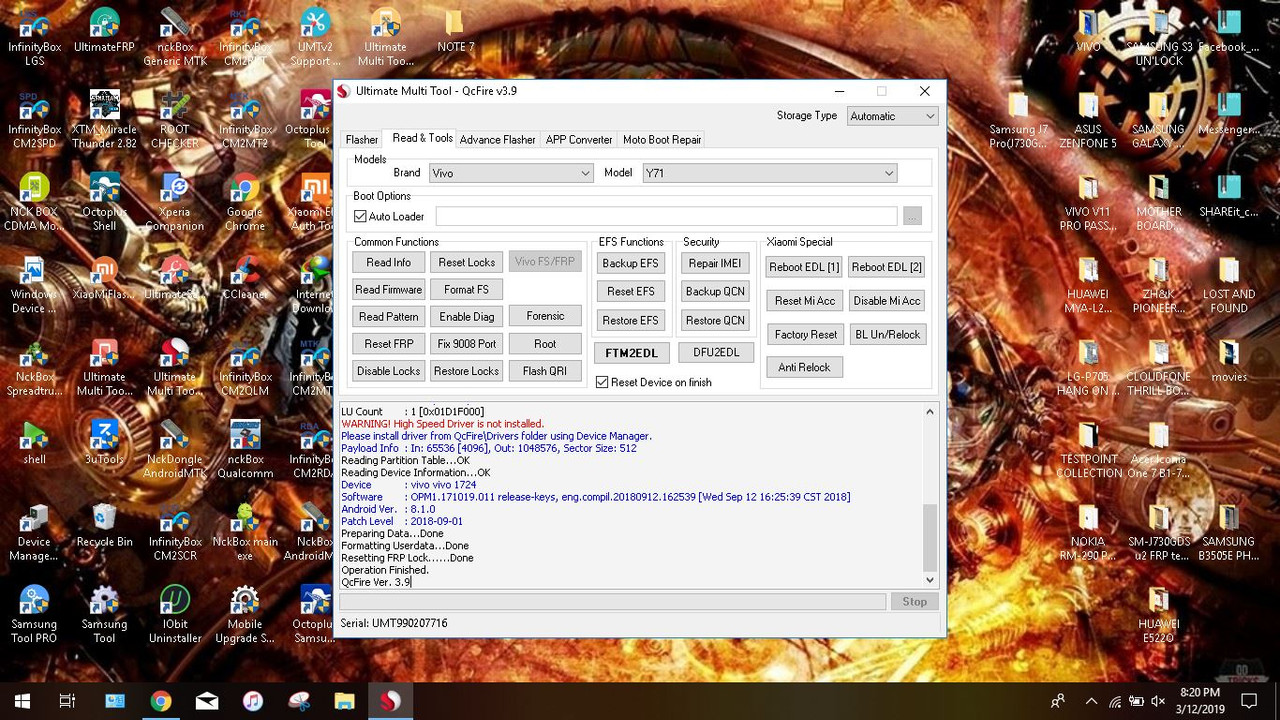This screenshot has height=720, width=1280.
Task: Click the Flash QRI button
Action: 545,371
